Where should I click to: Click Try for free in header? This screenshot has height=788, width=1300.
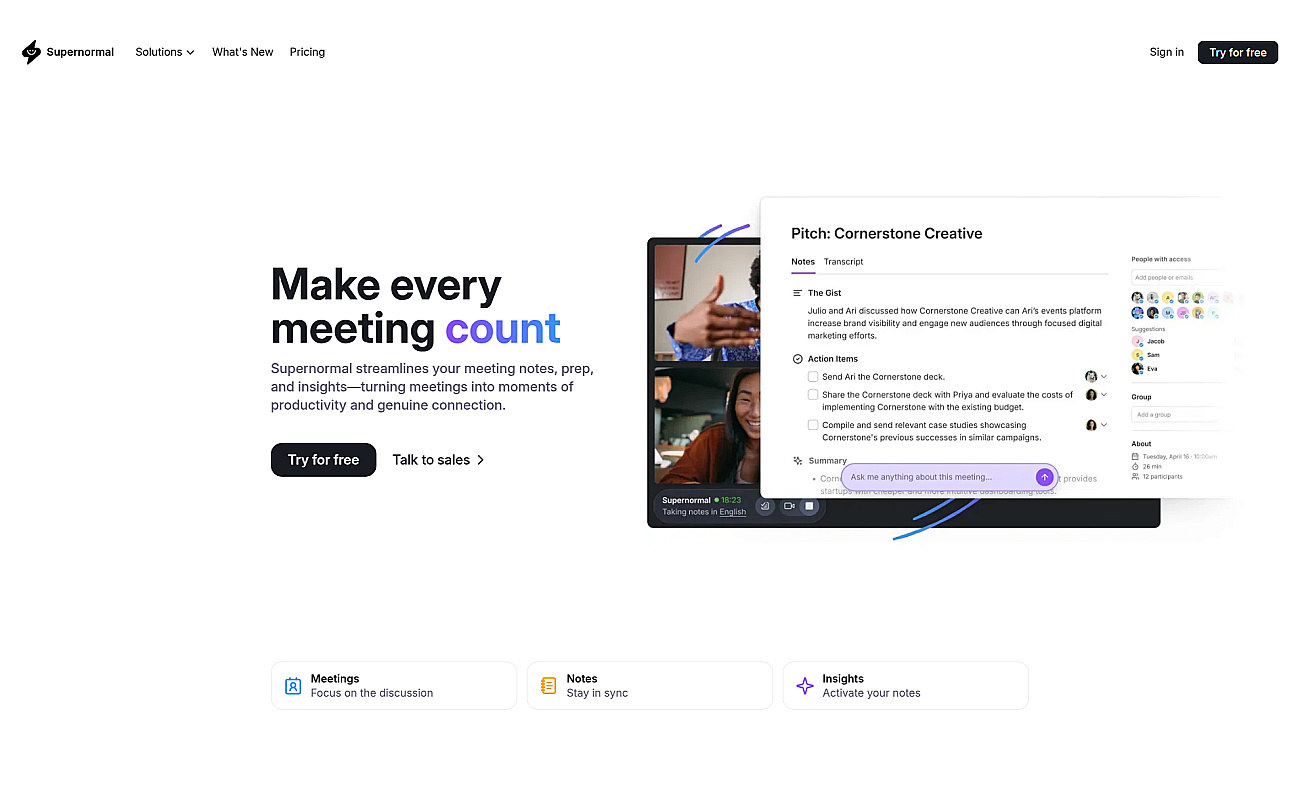pos(1238,52)
